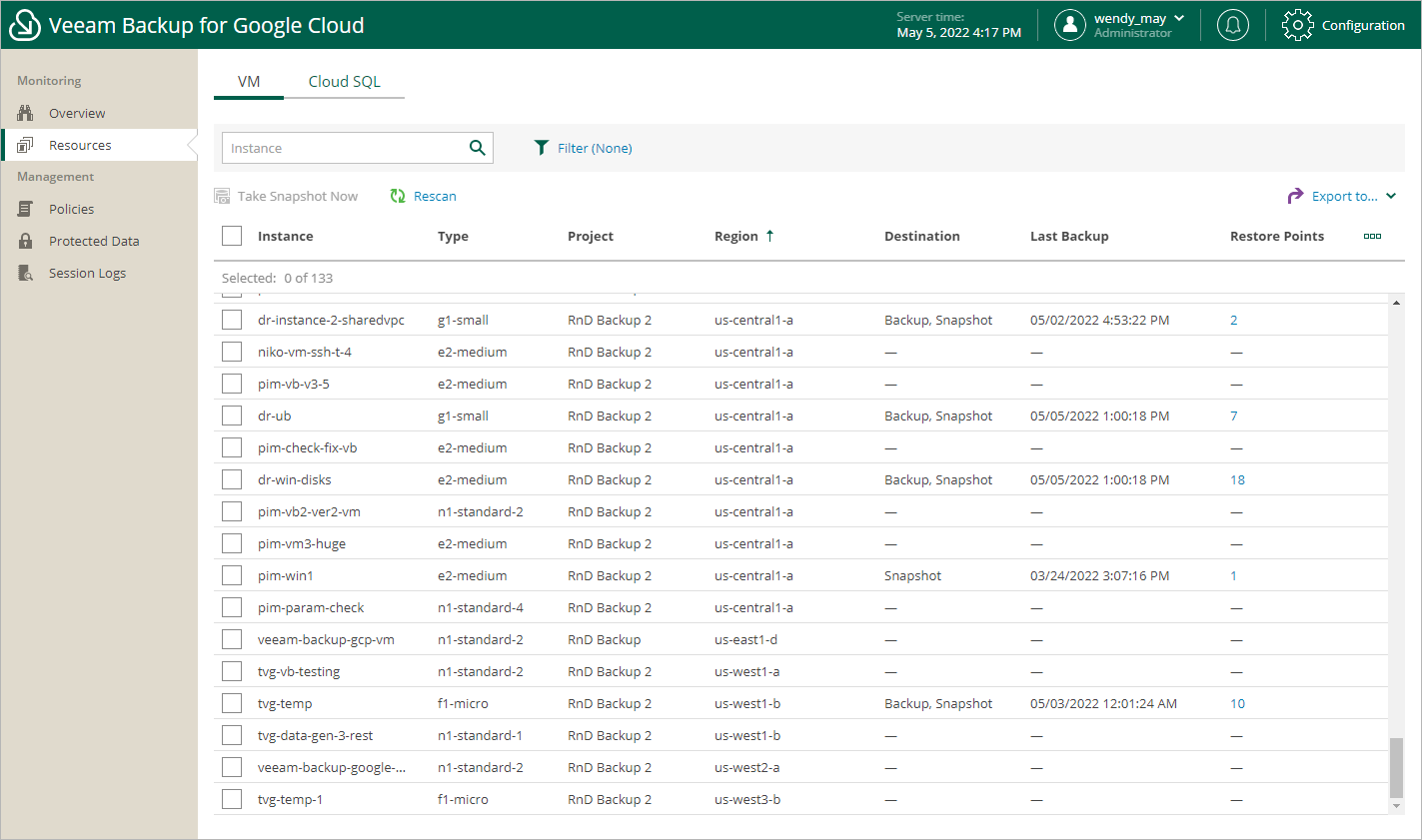Image resolution: width=1422 pixels, height=840 pixels.
Task: Sort by Last Backup column header
Action: [x=1069, y=236]
